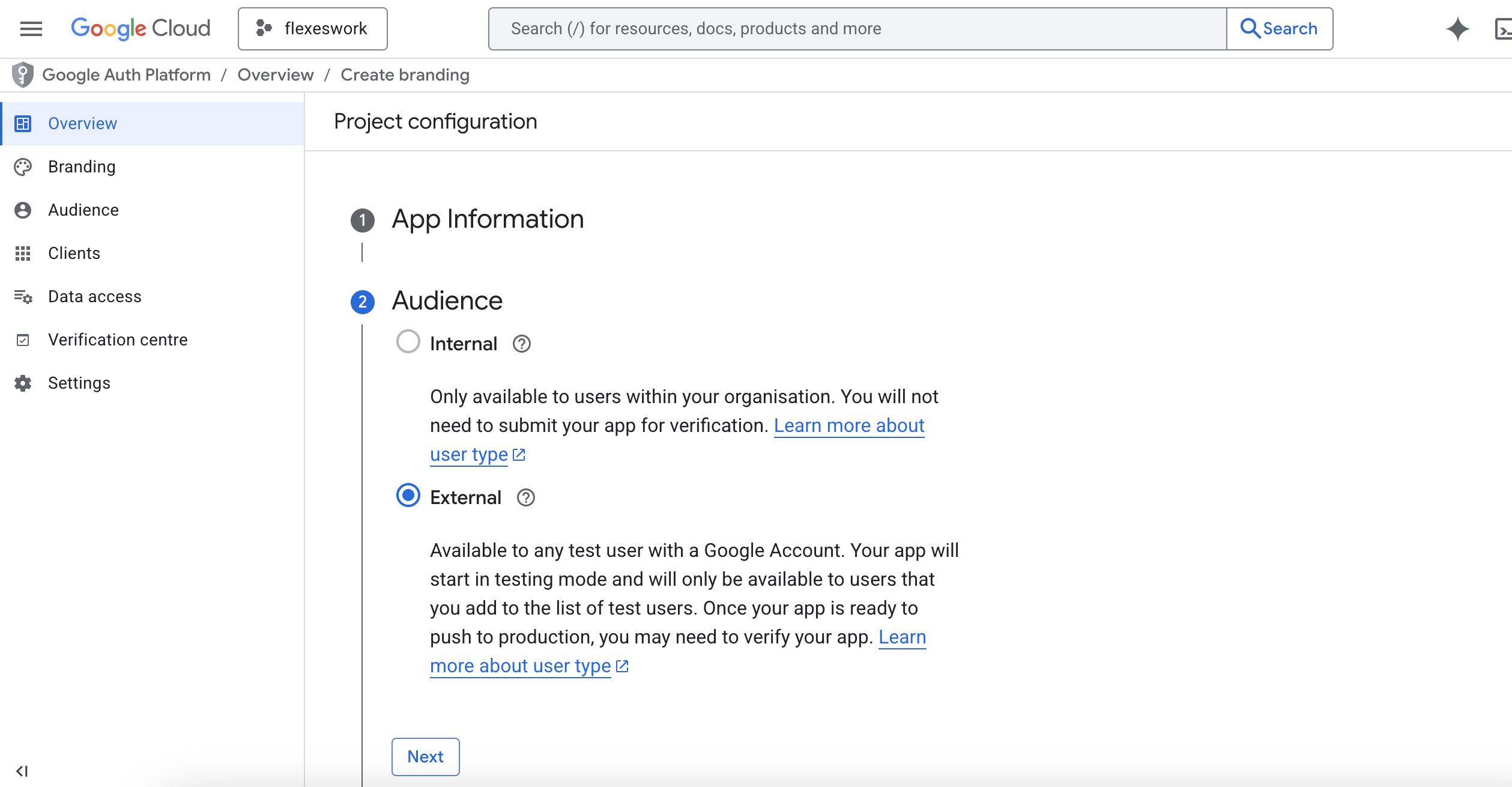Click the Search button
Viewport: 1512px width, 787px height.
tap(1279, 28)
